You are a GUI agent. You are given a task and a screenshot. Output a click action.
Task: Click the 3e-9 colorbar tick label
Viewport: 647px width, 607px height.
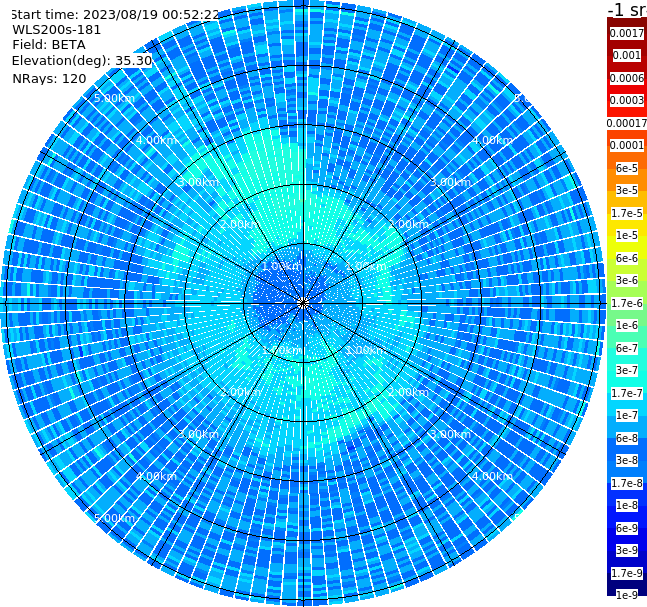pyautogui.click(x=627, y=550)
